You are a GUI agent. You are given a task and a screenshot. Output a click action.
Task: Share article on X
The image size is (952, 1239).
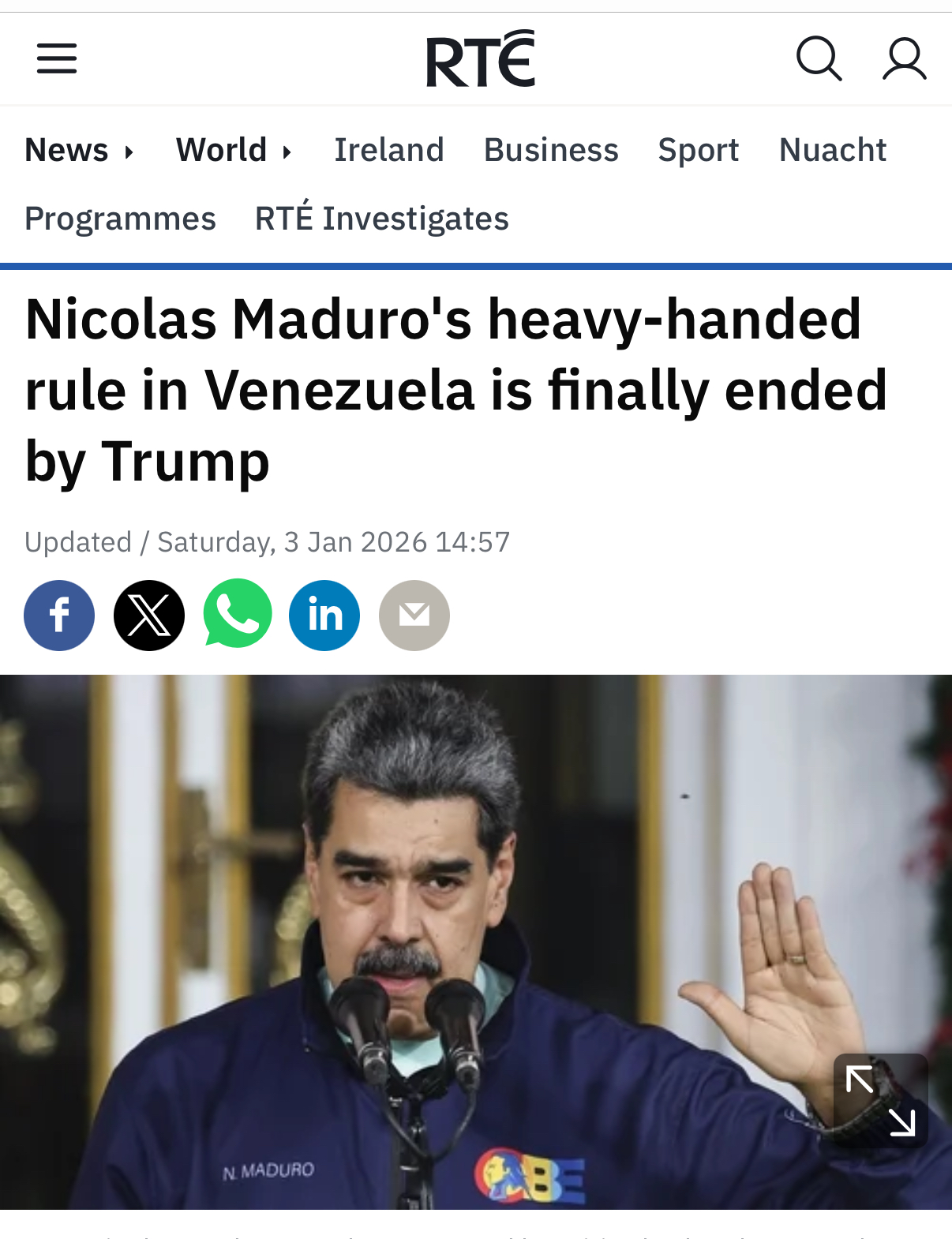[x=149, y=616]
